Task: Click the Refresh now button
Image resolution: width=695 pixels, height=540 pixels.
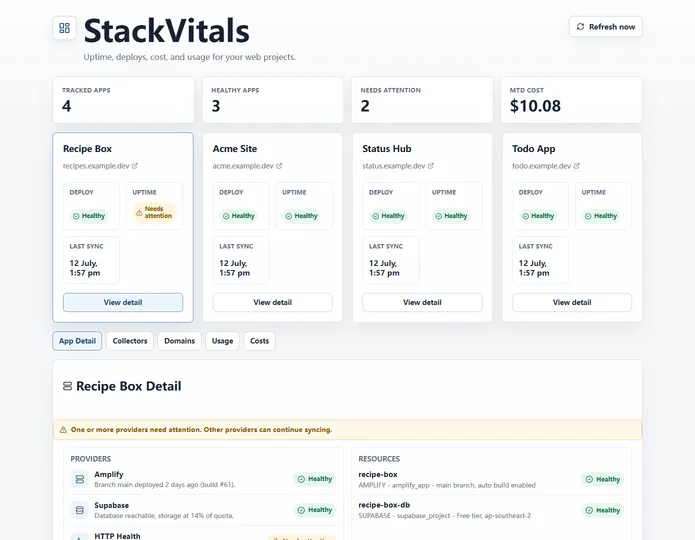Action: pyautogui.click(x=605, y=27)
